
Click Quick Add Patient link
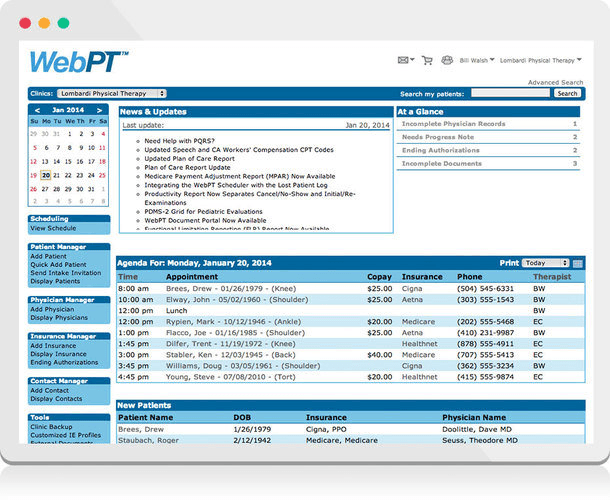[58, 265]
